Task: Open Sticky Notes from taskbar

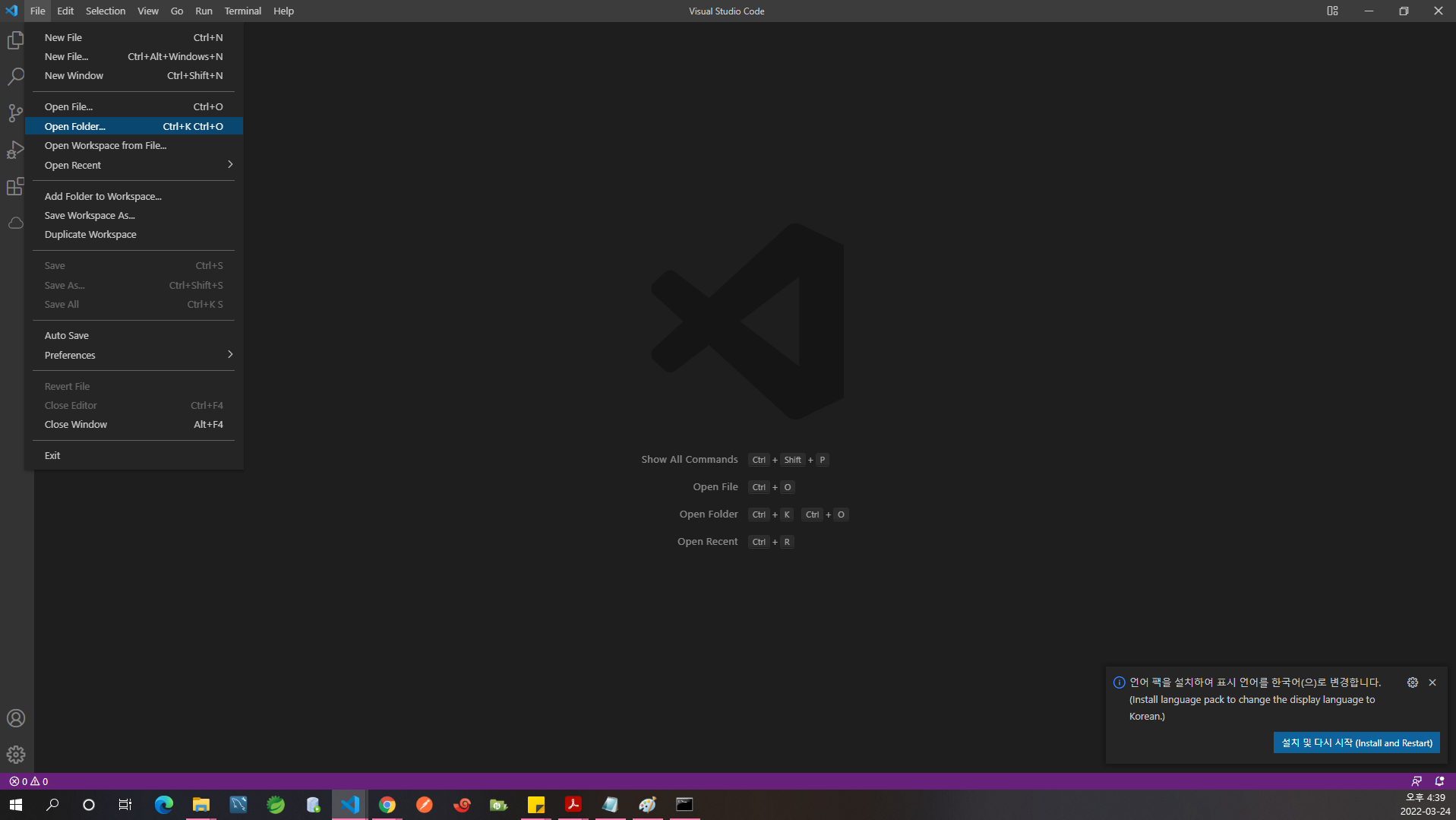Action: 536,805
